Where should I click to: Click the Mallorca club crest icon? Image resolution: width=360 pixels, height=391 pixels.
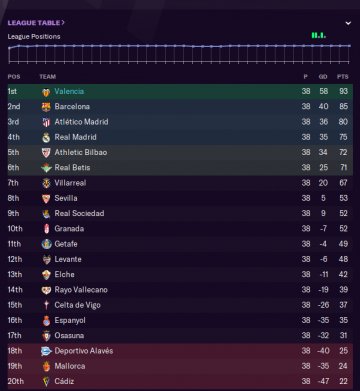(46, 367)
